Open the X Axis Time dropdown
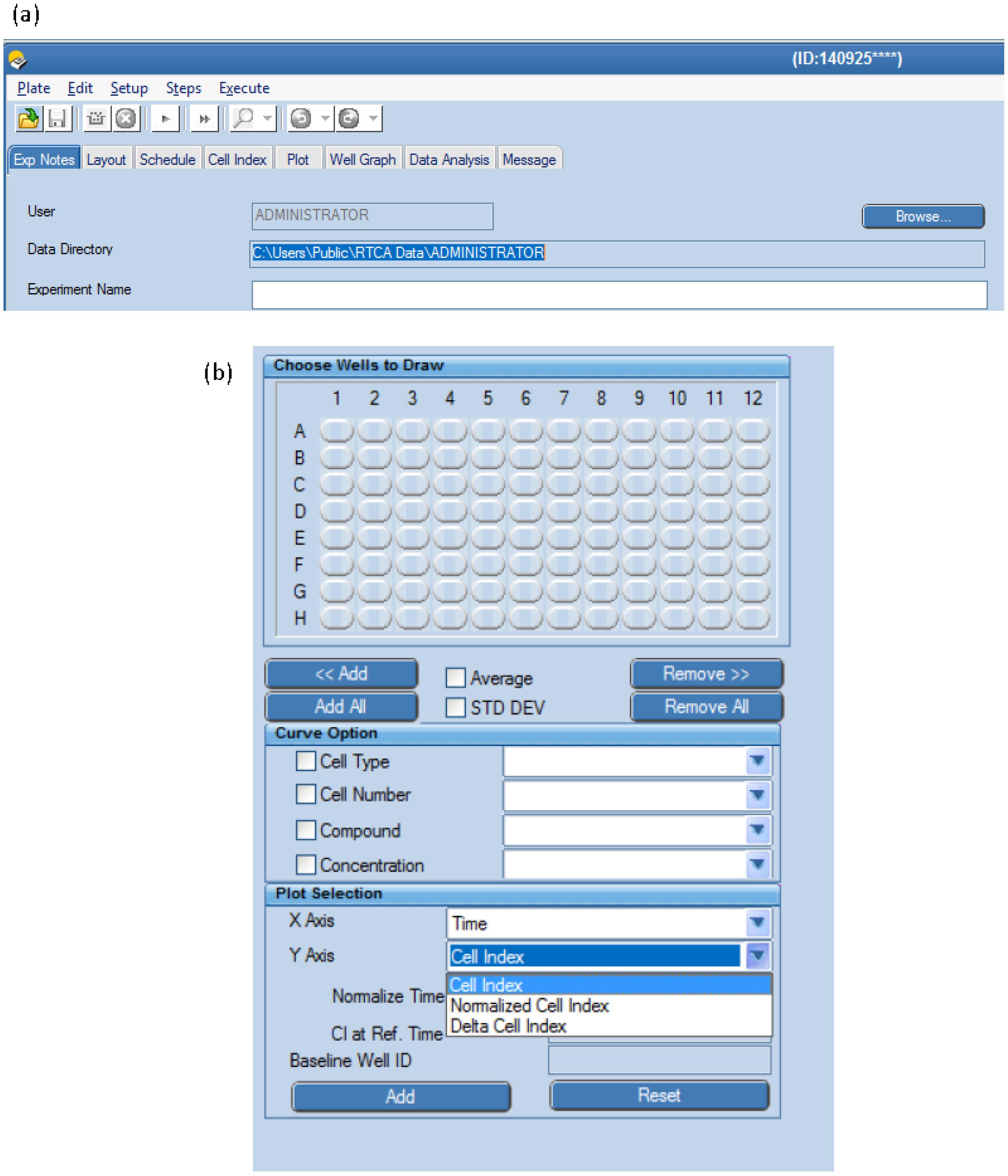 pos(757,923)
